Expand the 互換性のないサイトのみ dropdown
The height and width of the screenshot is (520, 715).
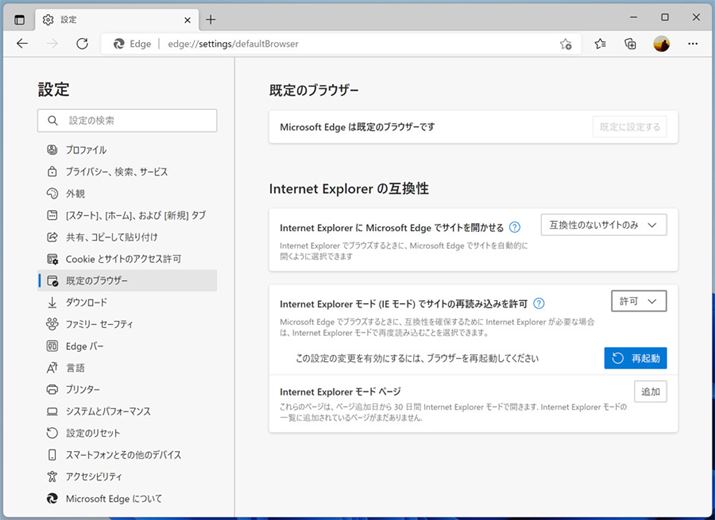pyautogui.click(x=603, y=225)
